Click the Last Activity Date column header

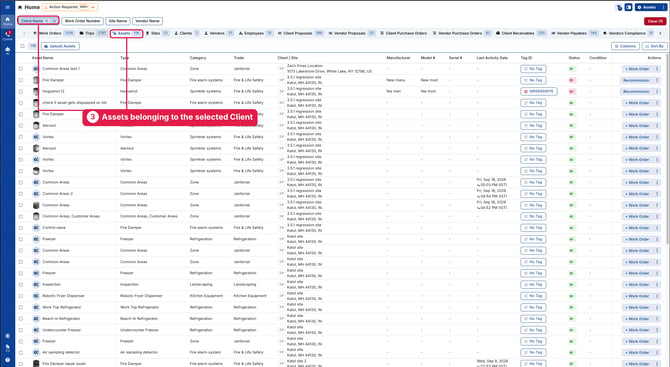(x=492, y=58)
